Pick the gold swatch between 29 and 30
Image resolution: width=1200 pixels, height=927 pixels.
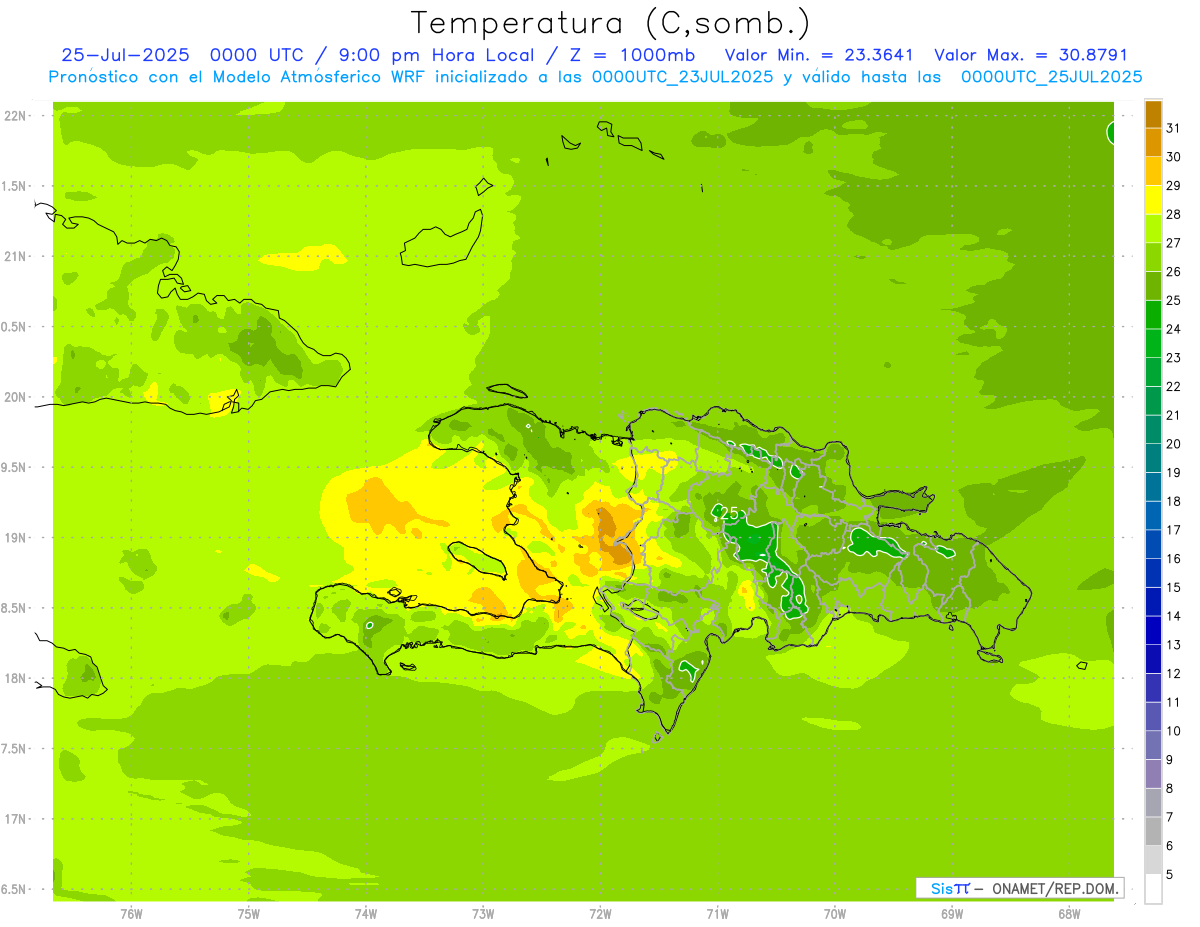point(1153,171)
